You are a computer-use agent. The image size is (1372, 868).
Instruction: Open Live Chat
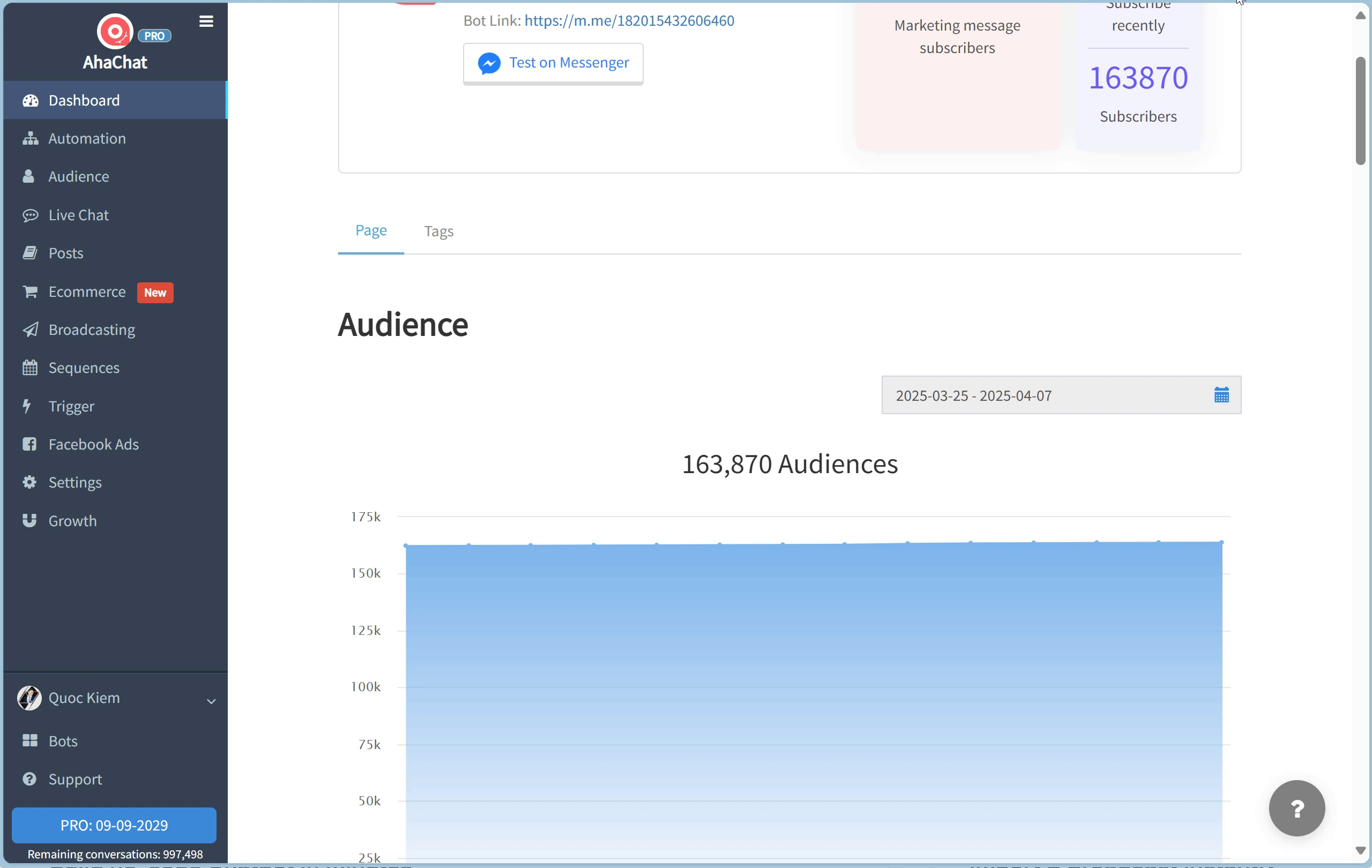pos(78,215)
